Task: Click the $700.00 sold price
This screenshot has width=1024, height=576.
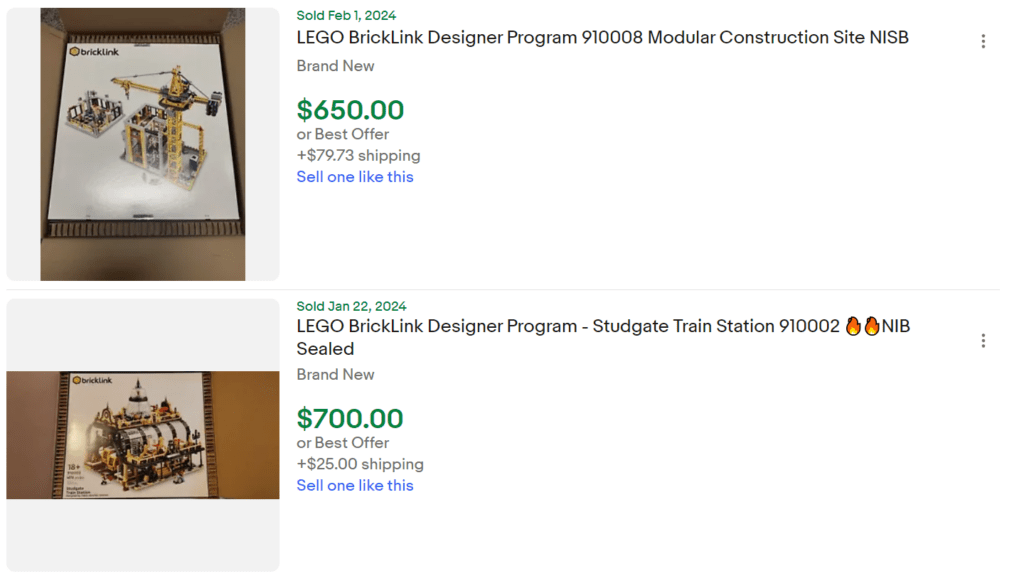Action: pos(349,418)
